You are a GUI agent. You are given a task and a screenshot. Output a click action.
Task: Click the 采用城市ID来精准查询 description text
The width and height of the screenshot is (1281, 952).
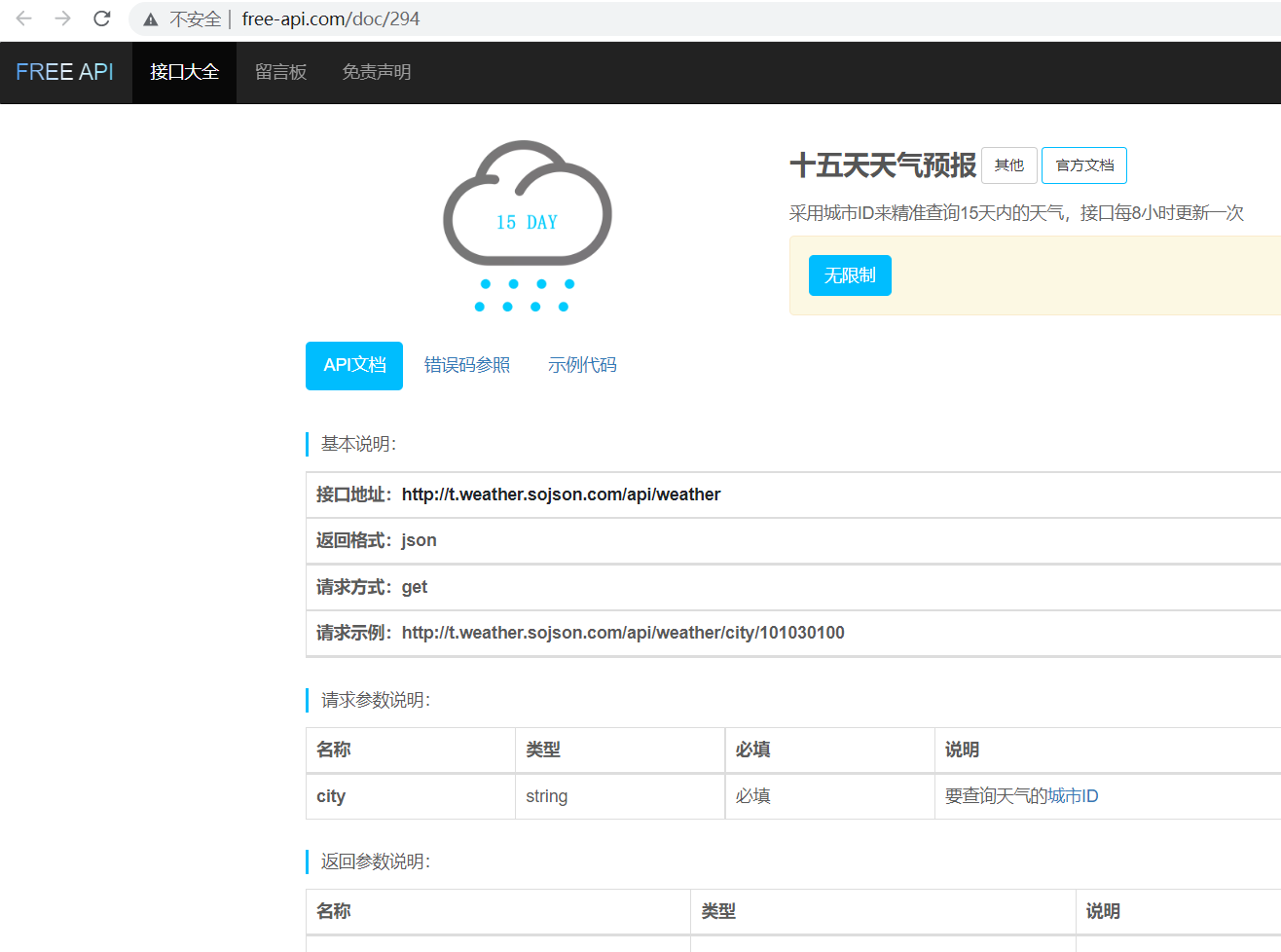[x=1016, y=213]
